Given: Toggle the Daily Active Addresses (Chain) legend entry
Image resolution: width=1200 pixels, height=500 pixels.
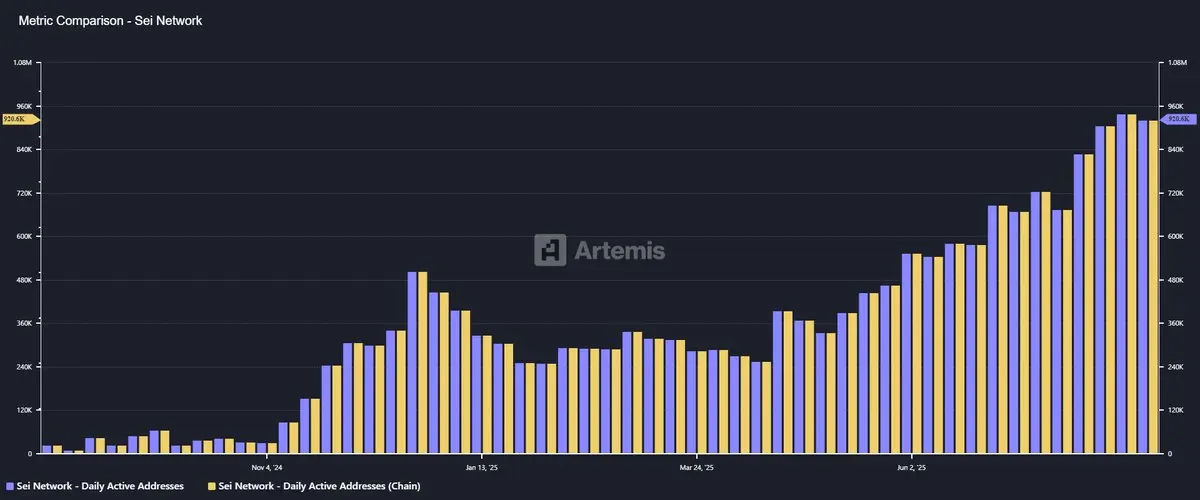Looking at the screenshot, I should pyautogui.click(x=314, y=486).
